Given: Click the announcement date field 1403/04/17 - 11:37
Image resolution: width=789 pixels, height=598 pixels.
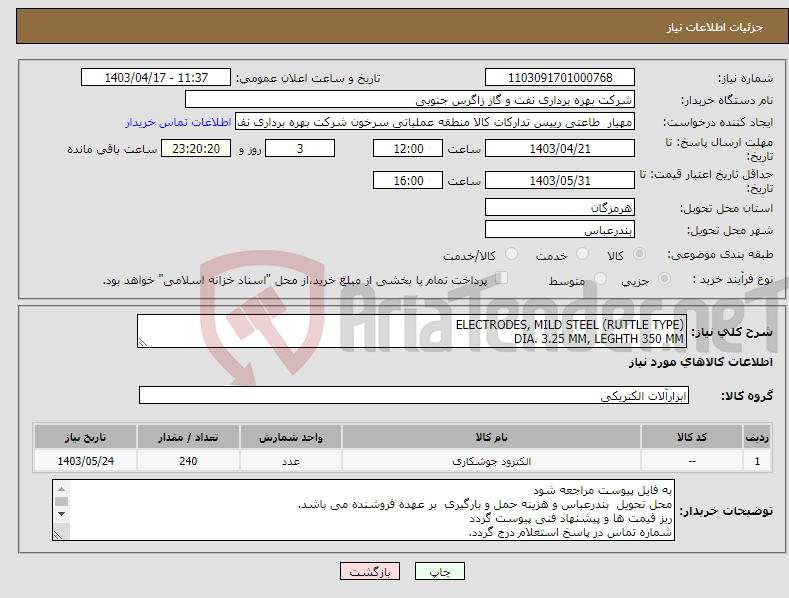Looking at the screenshot, I should [x=155, y=78].
